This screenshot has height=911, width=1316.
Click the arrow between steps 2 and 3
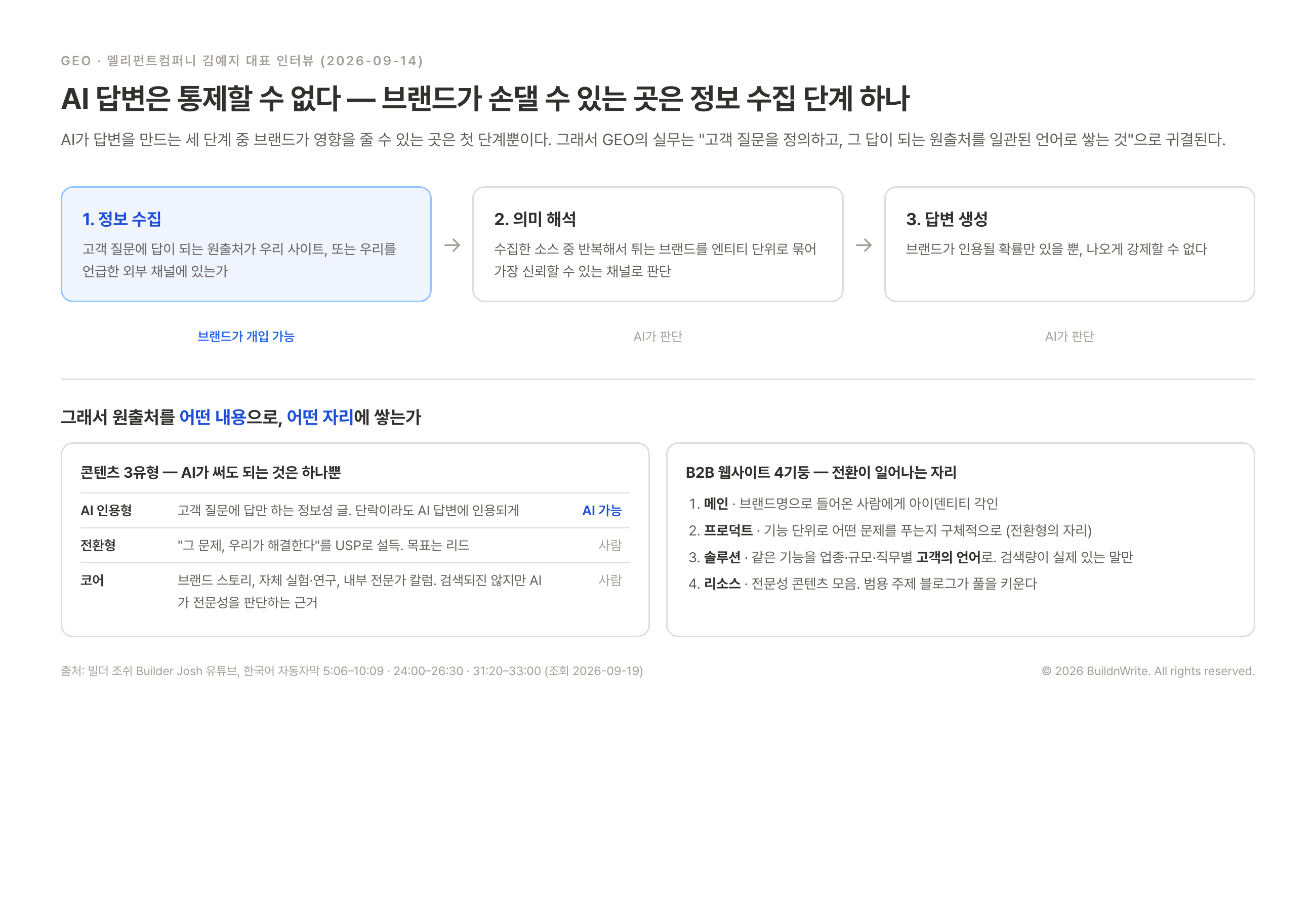pos(863,245)
